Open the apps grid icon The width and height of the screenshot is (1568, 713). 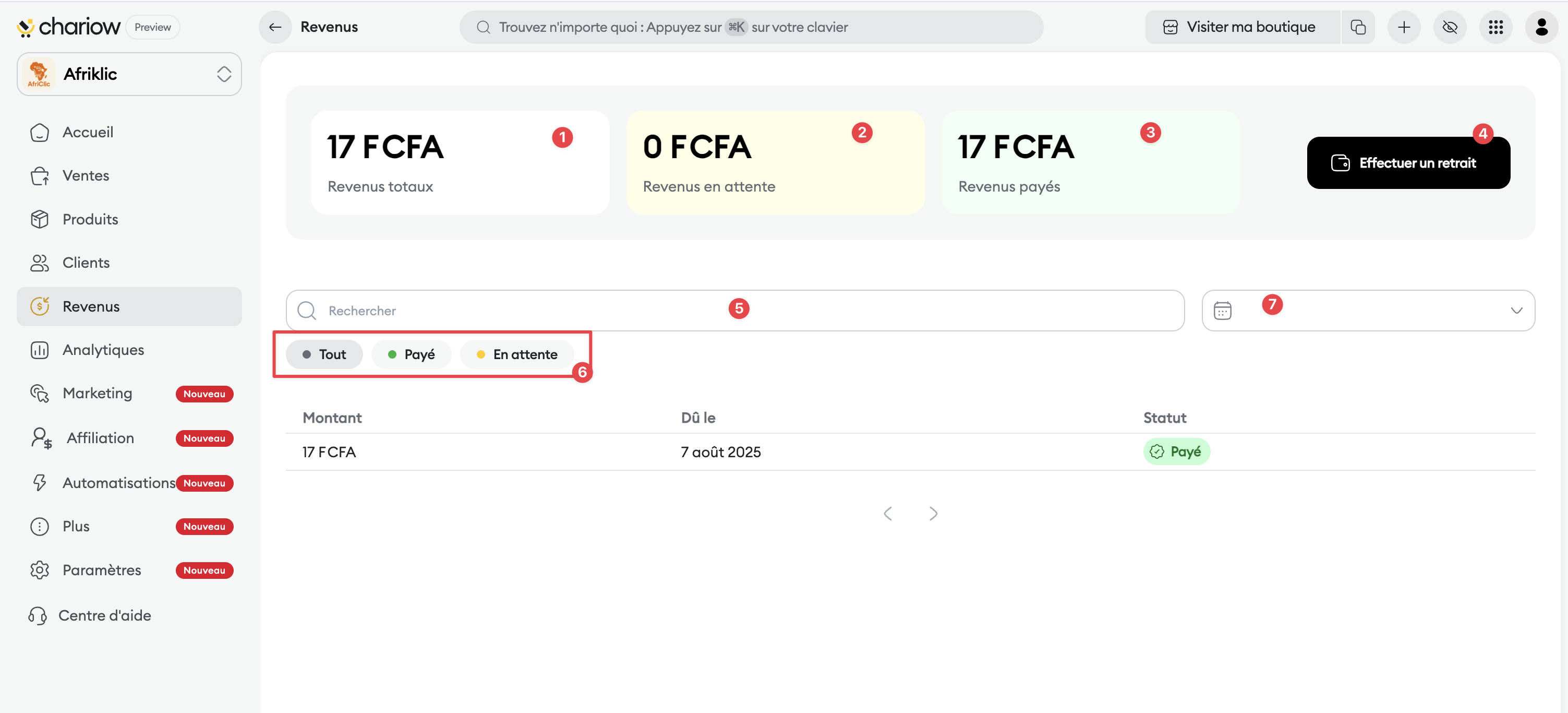[1495, 27]
